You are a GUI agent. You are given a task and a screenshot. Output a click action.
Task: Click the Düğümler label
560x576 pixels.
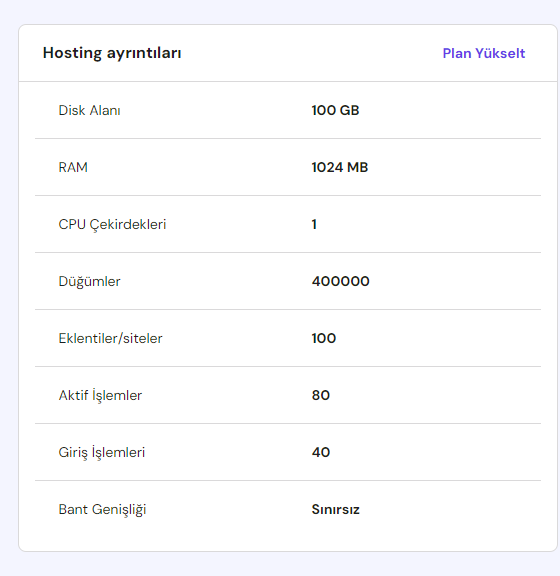click(x=90, y=281)
